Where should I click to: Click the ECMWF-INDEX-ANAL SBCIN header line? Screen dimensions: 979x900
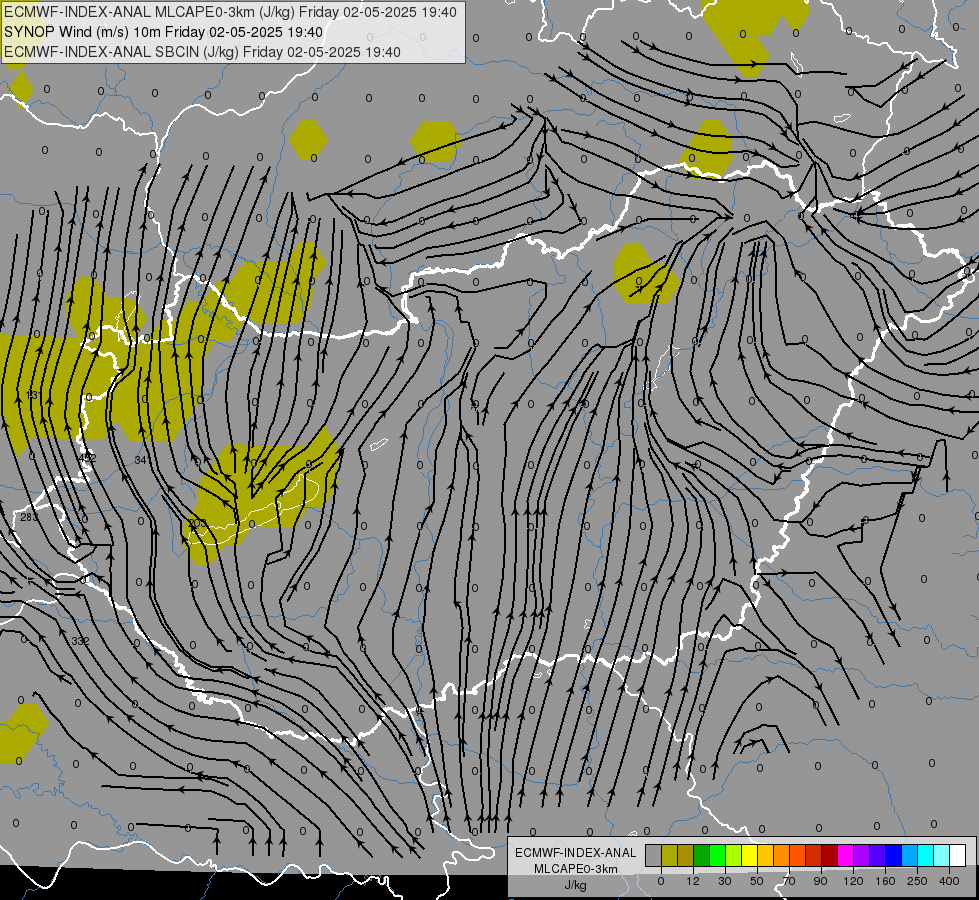click(202, 52)
